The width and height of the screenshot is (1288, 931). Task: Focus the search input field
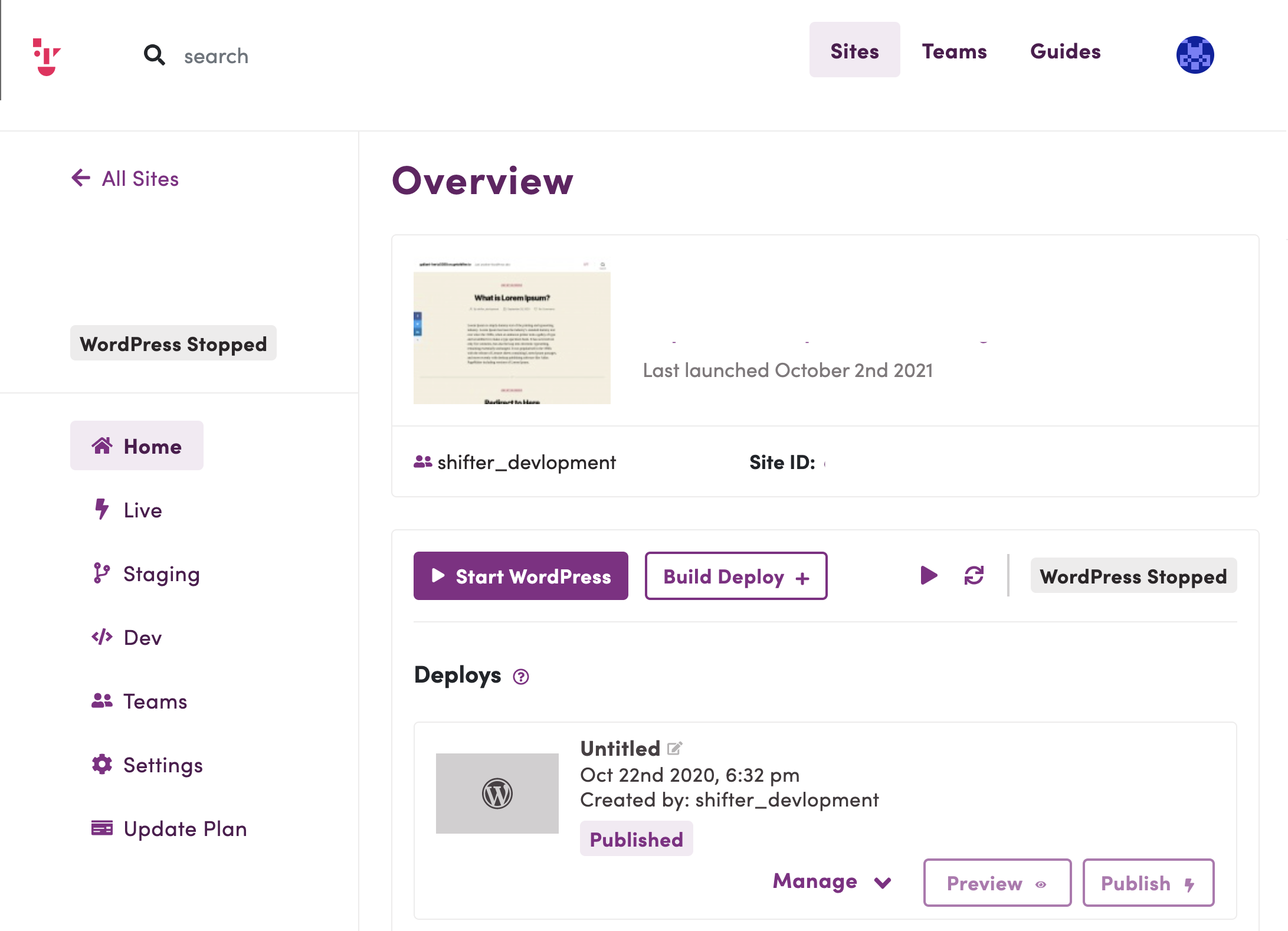[216, 56]
